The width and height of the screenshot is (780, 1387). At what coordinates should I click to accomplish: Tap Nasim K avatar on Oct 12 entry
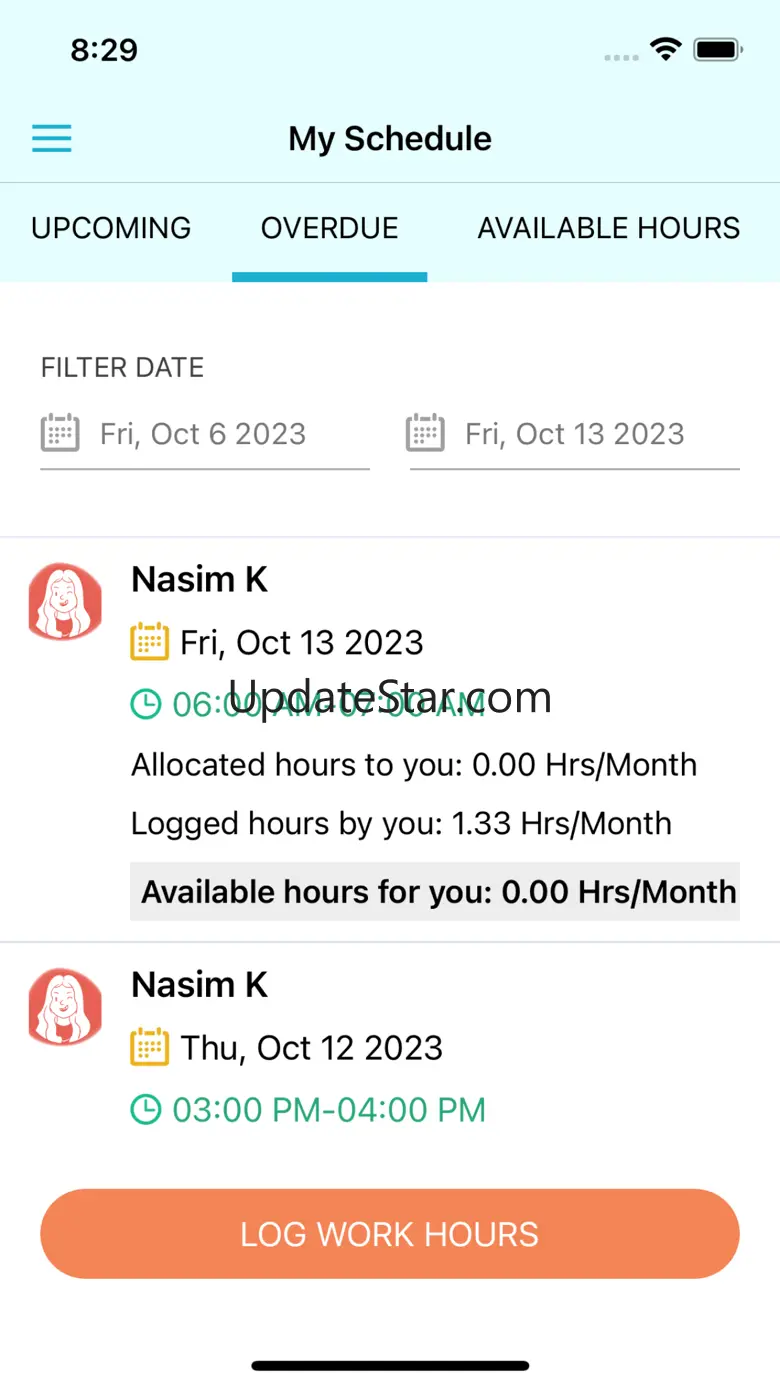point(65,1007)
